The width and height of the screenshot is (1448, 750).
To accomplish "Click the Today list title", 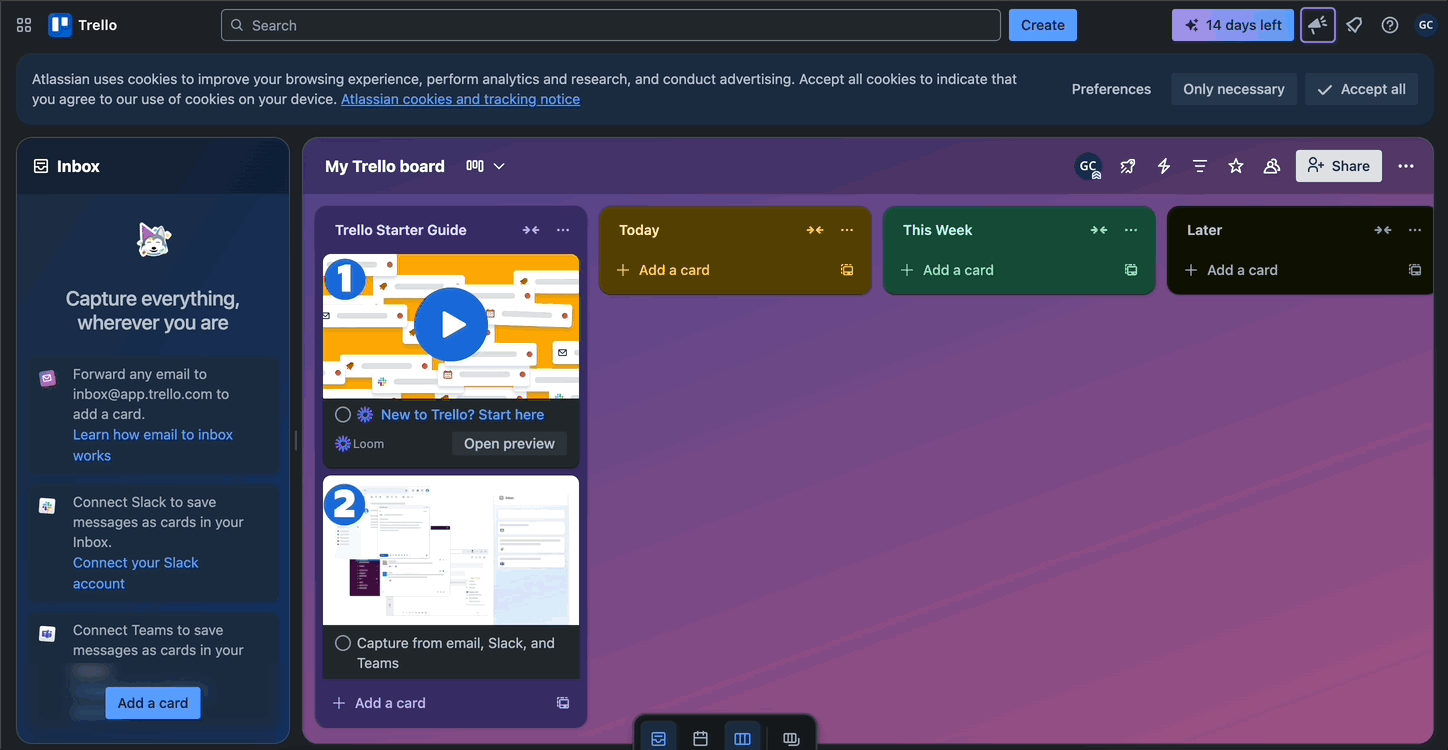I will click(x=639, y=230).
